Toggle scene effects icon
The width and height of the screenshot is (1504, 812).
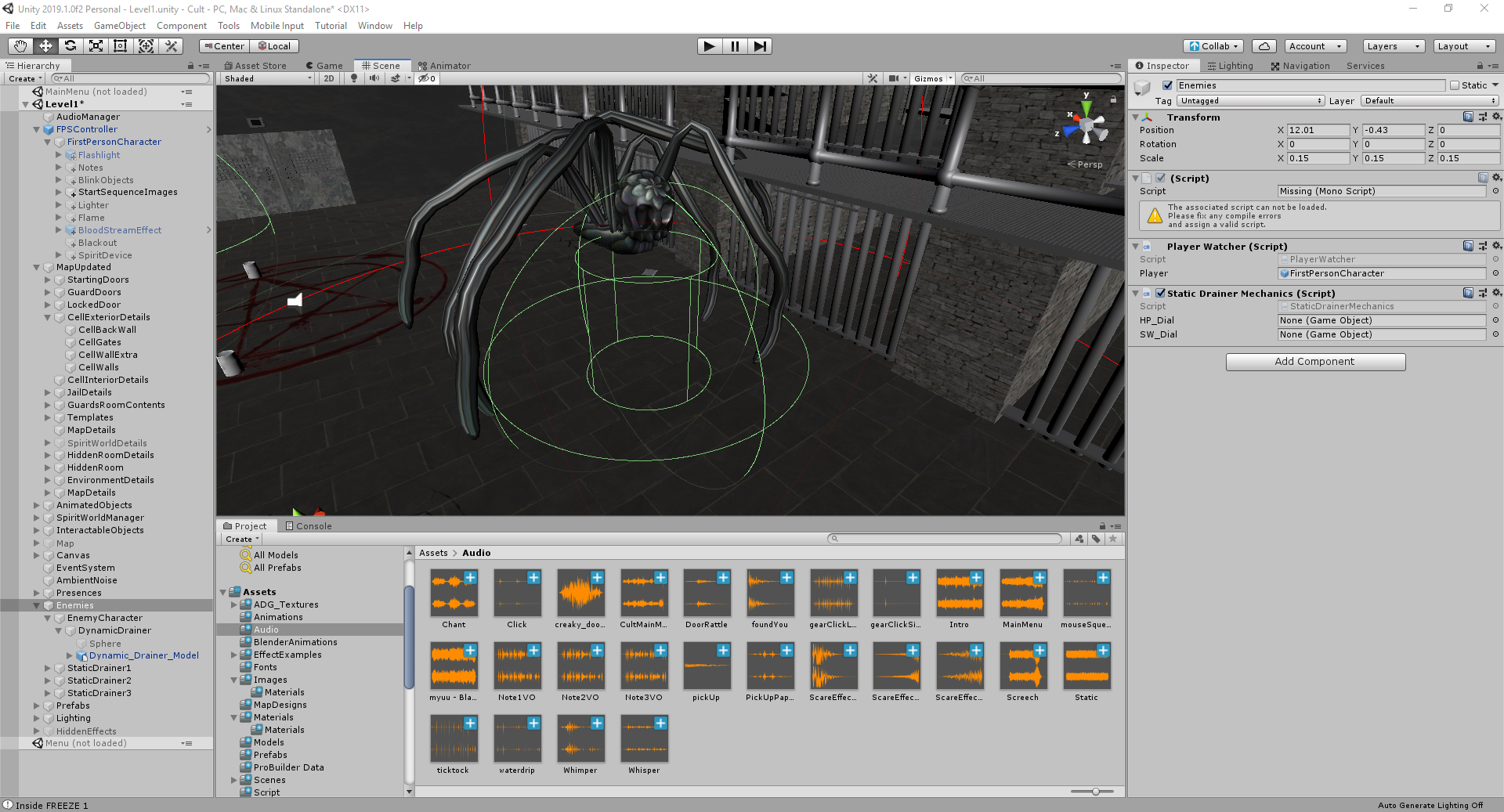[396, 78]
